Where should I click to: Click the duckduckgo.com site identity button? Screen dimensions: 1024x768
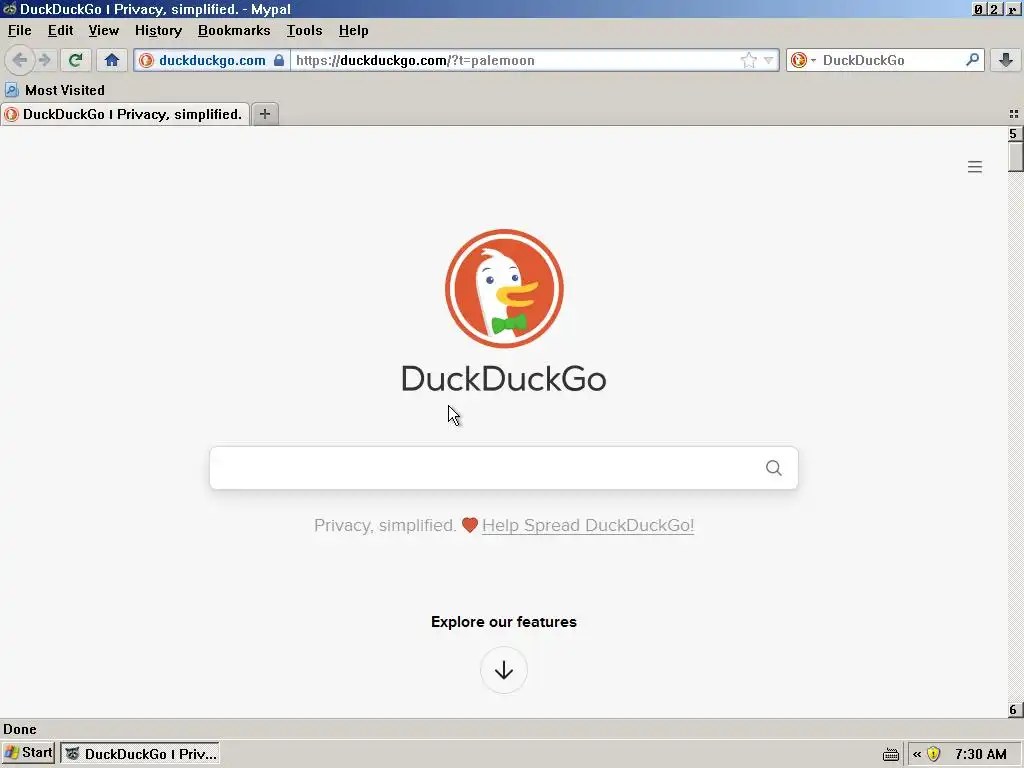pos(212,60)
